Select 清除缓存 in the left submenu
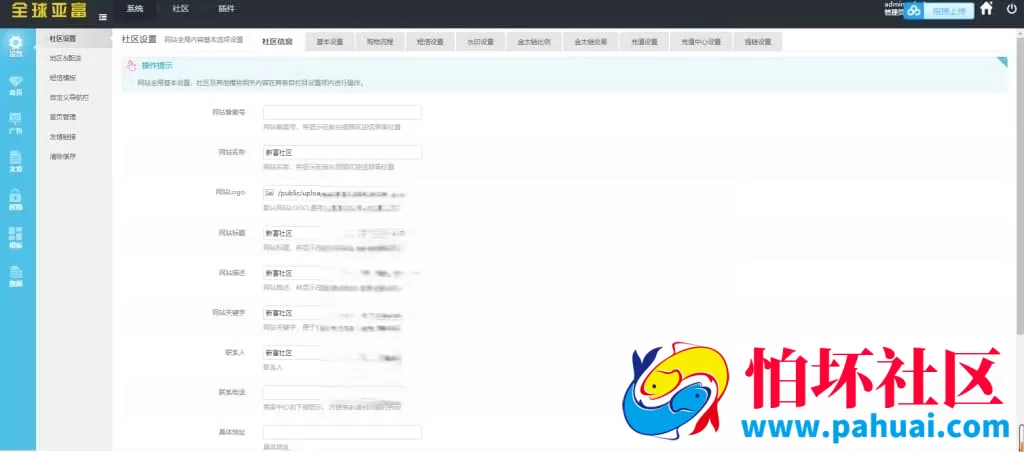The width and height of the screenshot is (1024, 452). coord(63,156)
